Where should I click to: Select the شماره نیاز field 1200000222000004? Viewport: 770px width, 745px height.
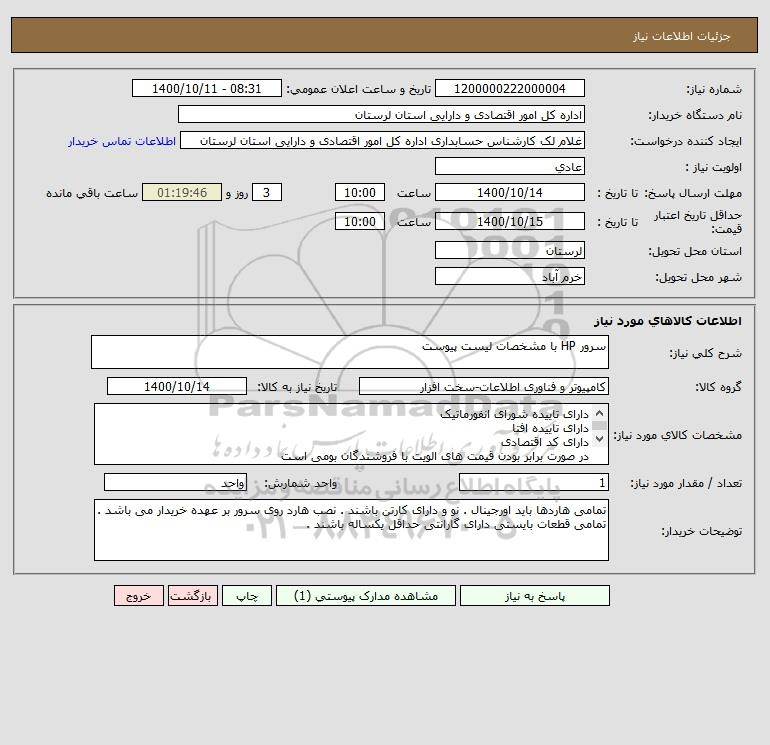point(510,88)
